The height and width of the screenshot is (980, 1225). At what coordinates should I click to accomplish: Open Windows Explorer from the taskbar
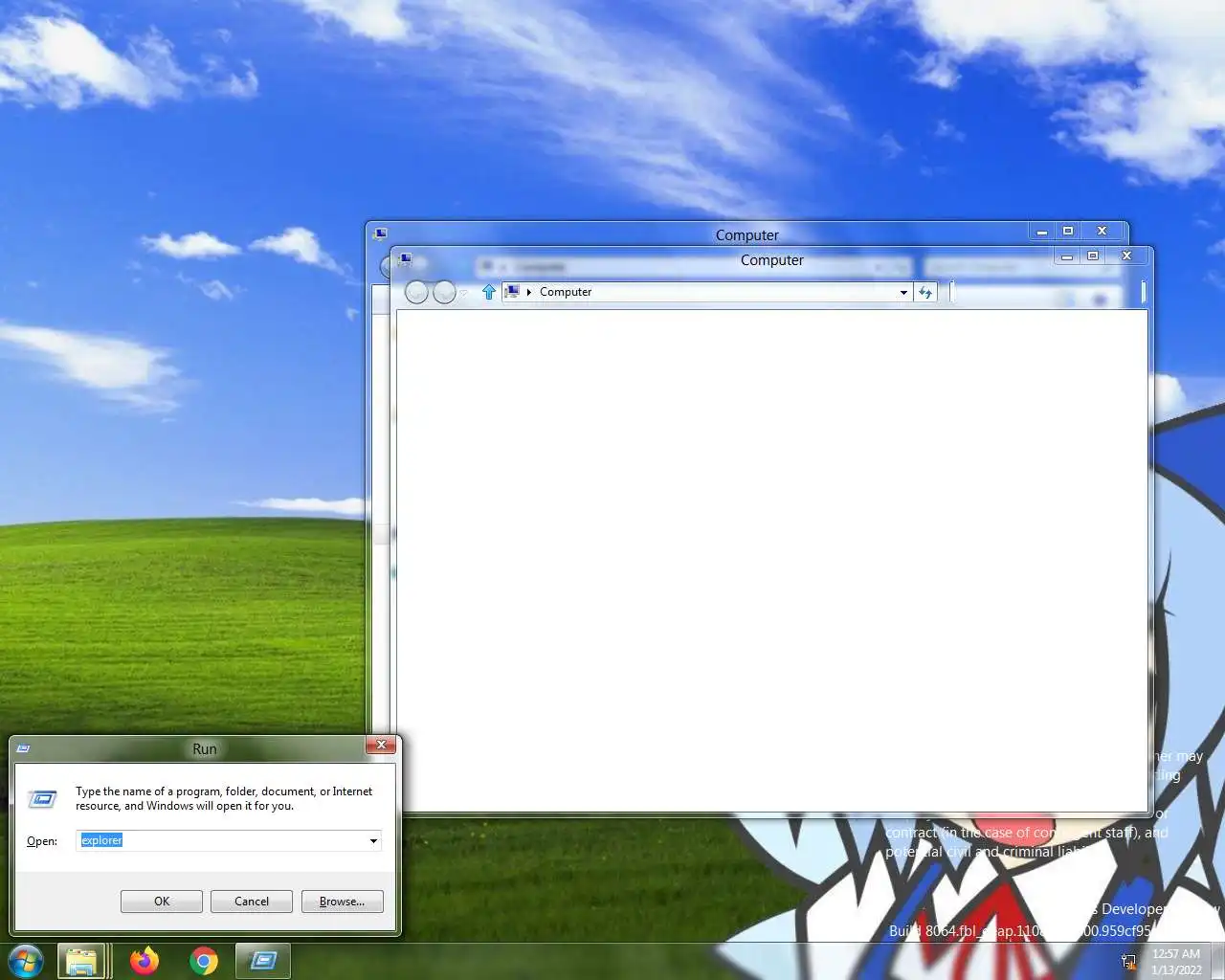pos(82,961)
